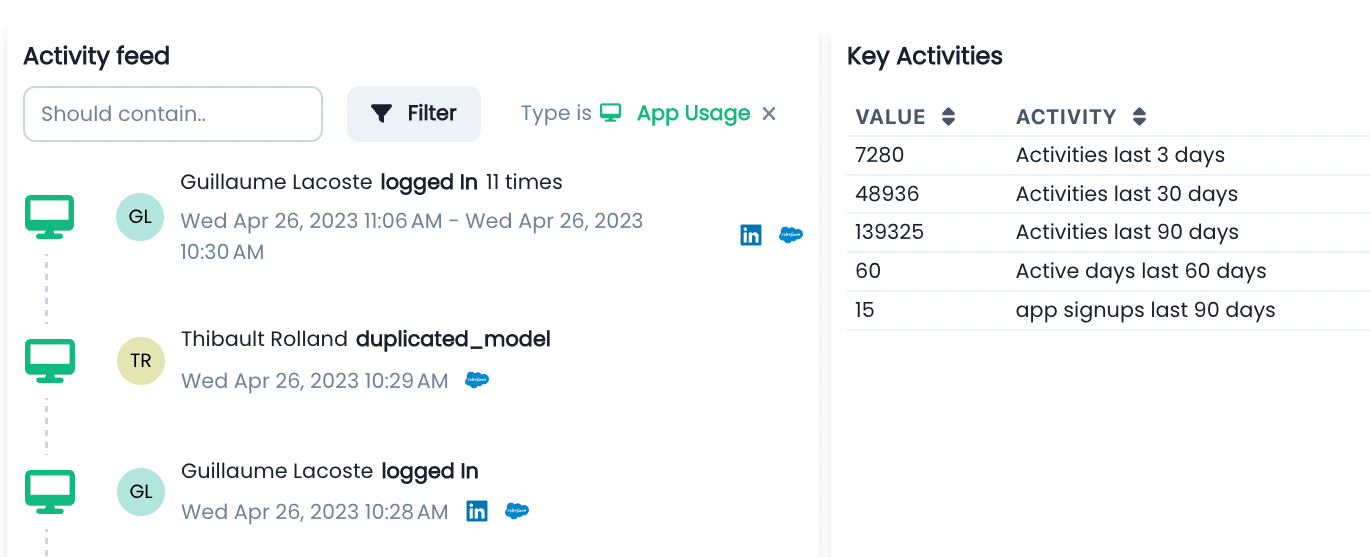This screenshot has width=1370, height=557.
Task: Click green monitor icon for duplicated_model event
Action: pyautogui.click(x=49, y=360)
